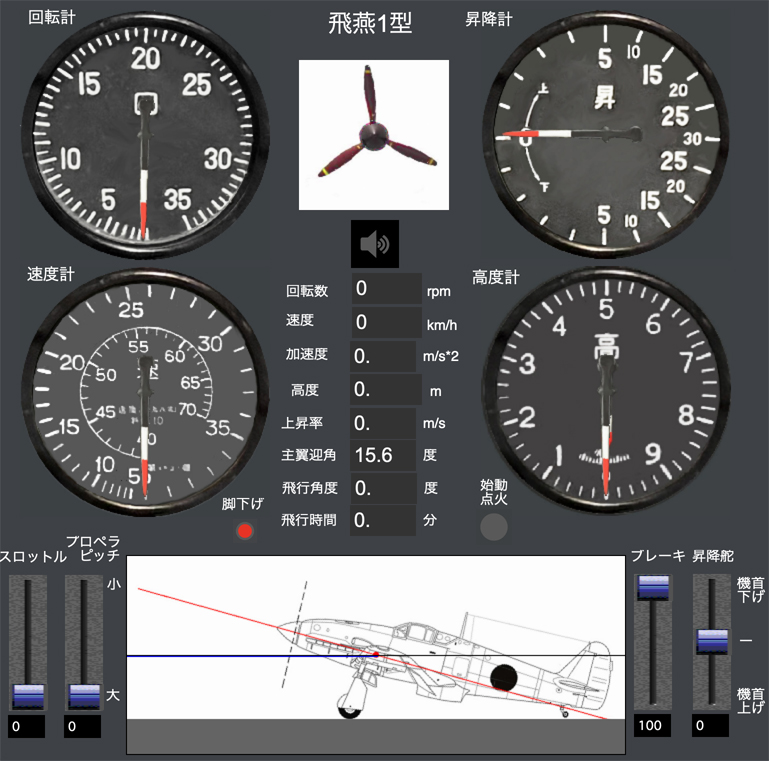Toggle the red 脚下げ landing gear indicator
Image resolution: width=769 pixels, height=761 pixels.
click(x=245, y=531)
